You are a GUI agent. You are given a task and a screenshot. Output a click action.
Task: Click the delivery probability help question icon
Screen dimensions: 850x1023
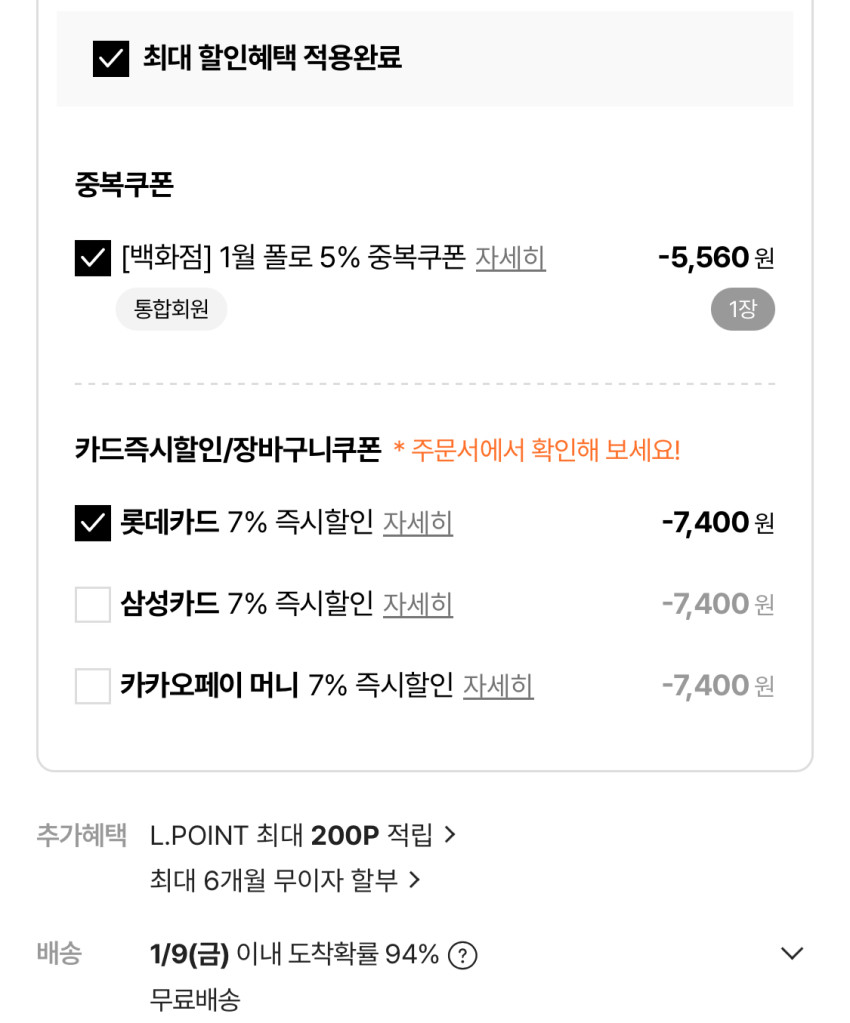462,955
